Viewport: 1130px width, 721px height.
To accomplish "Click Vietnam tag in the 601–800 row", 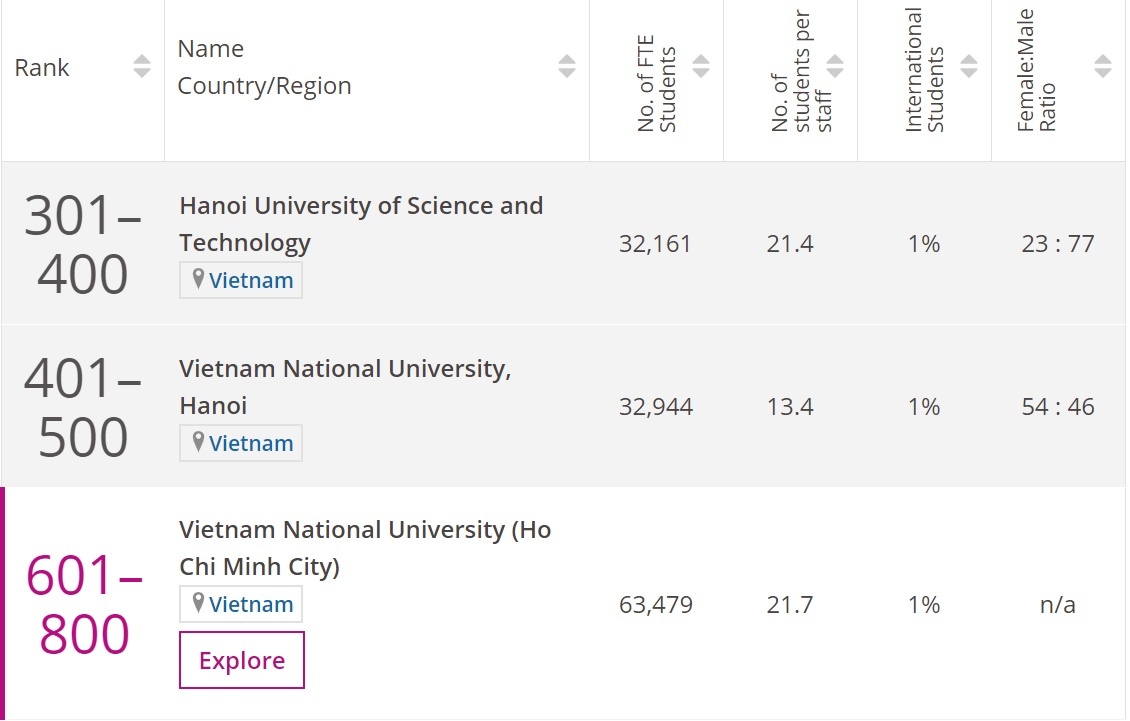I will (251, 605).
